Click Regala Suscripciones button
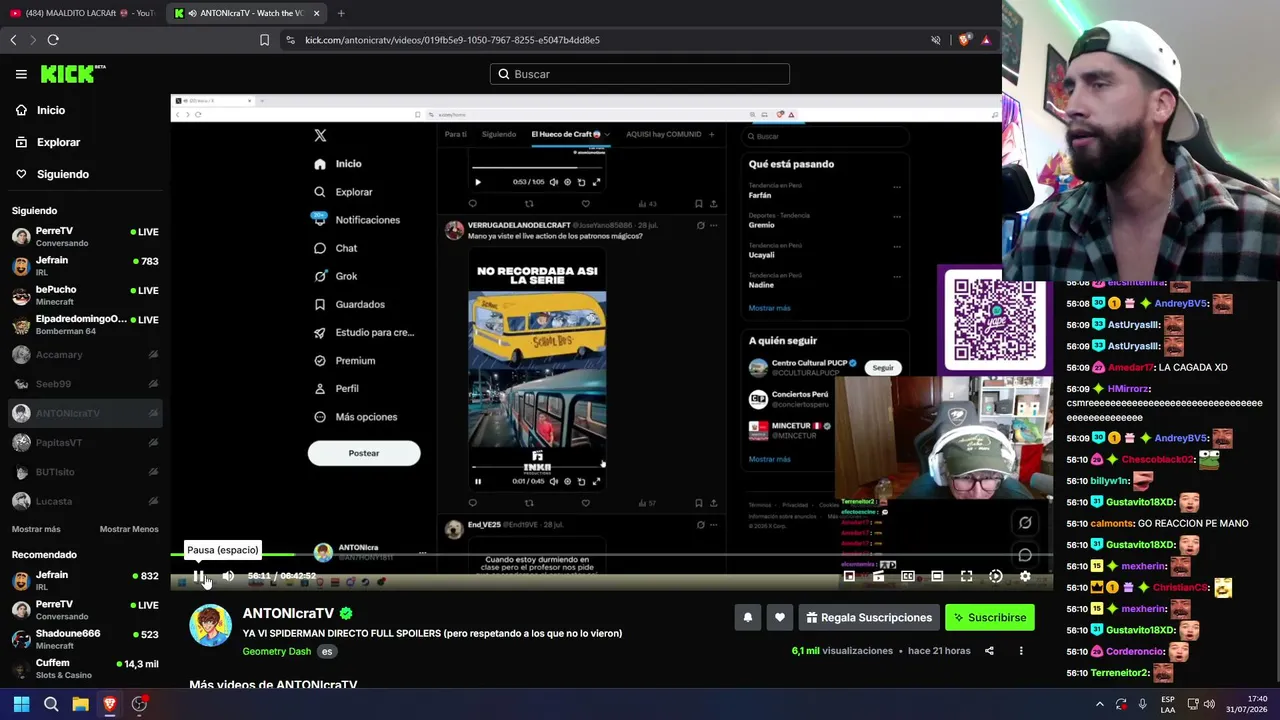Screen dimensions: 1280x720 point(868,618)
